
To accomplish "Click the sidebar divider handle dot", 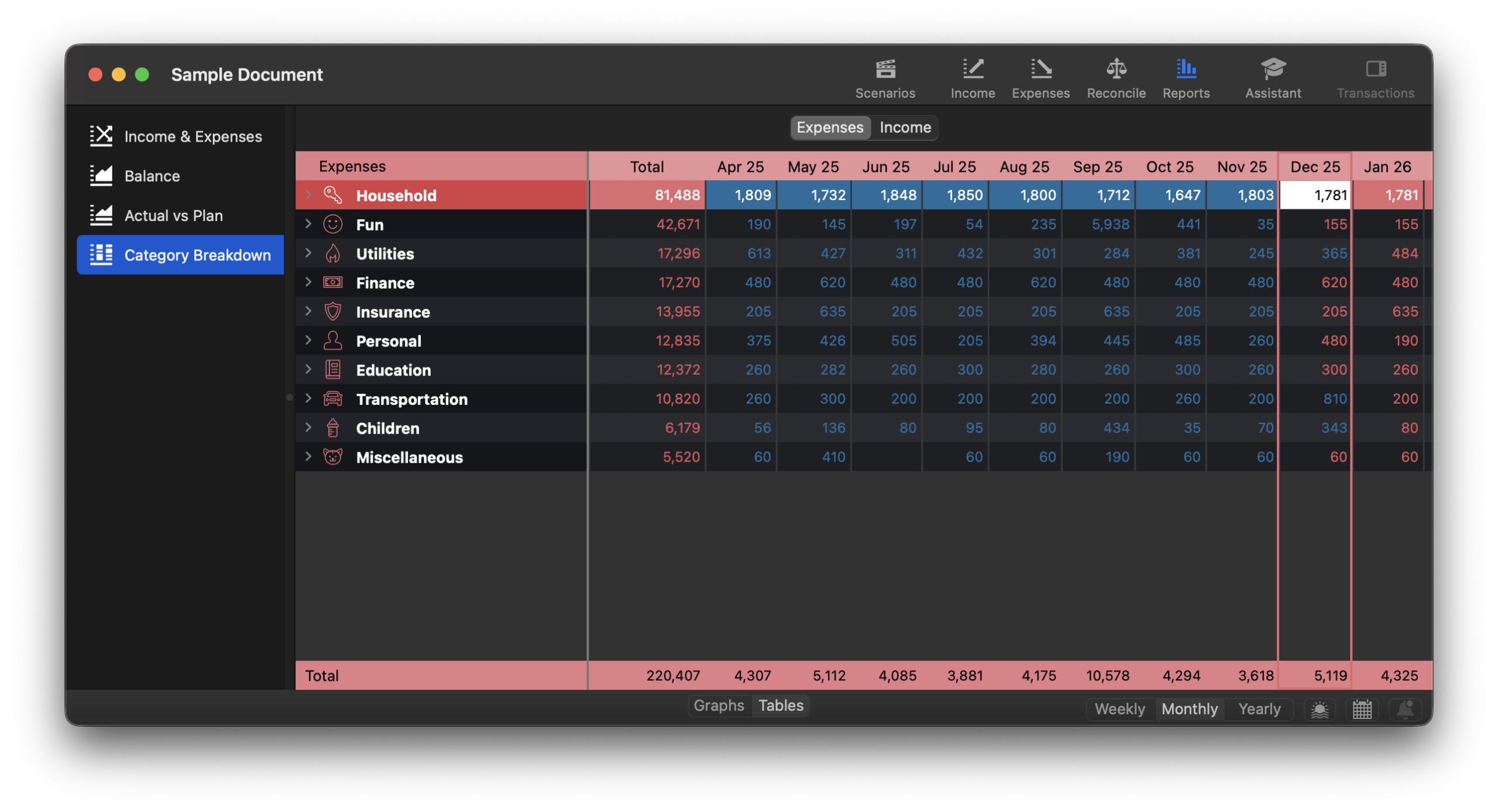I will (x=290, y=397).
